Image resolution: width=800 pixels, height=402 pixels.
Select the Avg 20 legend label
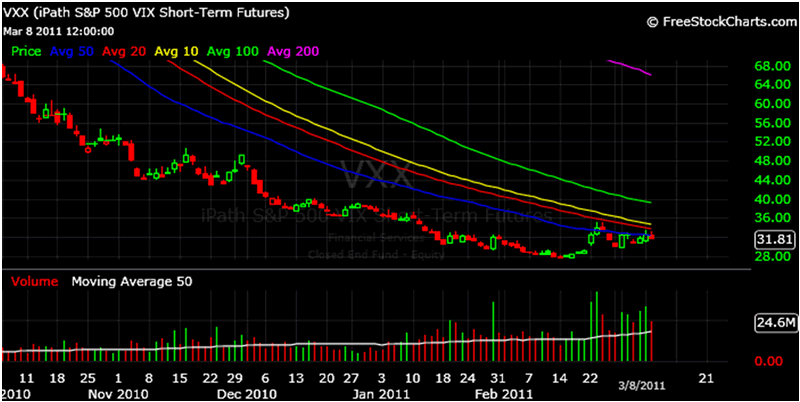pos(125,51)
